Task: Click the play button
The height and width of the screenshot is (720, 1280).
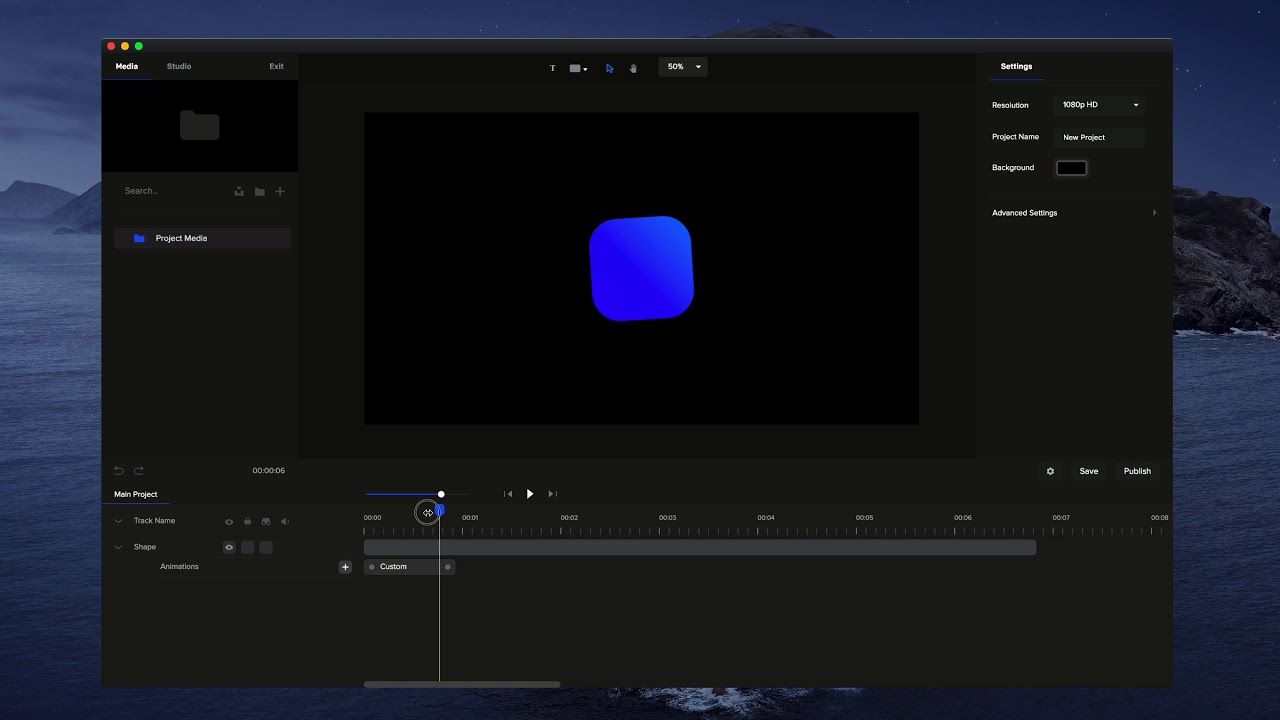Action: tap(530, 494)
